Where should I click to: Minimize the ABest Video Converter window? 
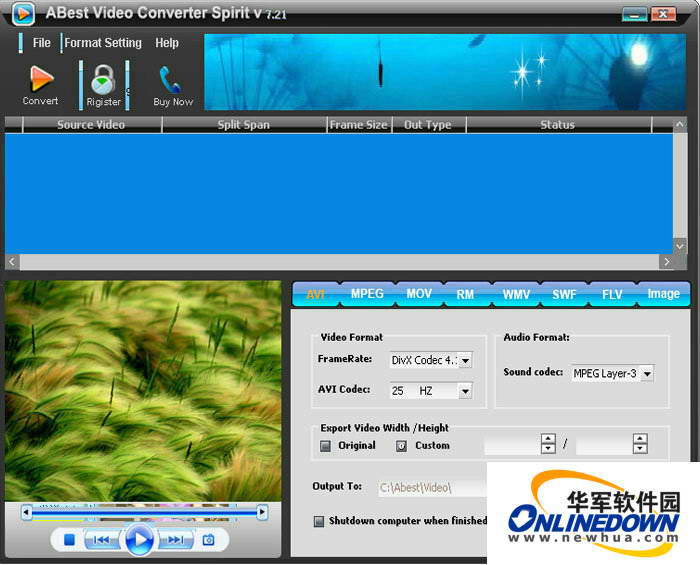click(x=635, y=15)
